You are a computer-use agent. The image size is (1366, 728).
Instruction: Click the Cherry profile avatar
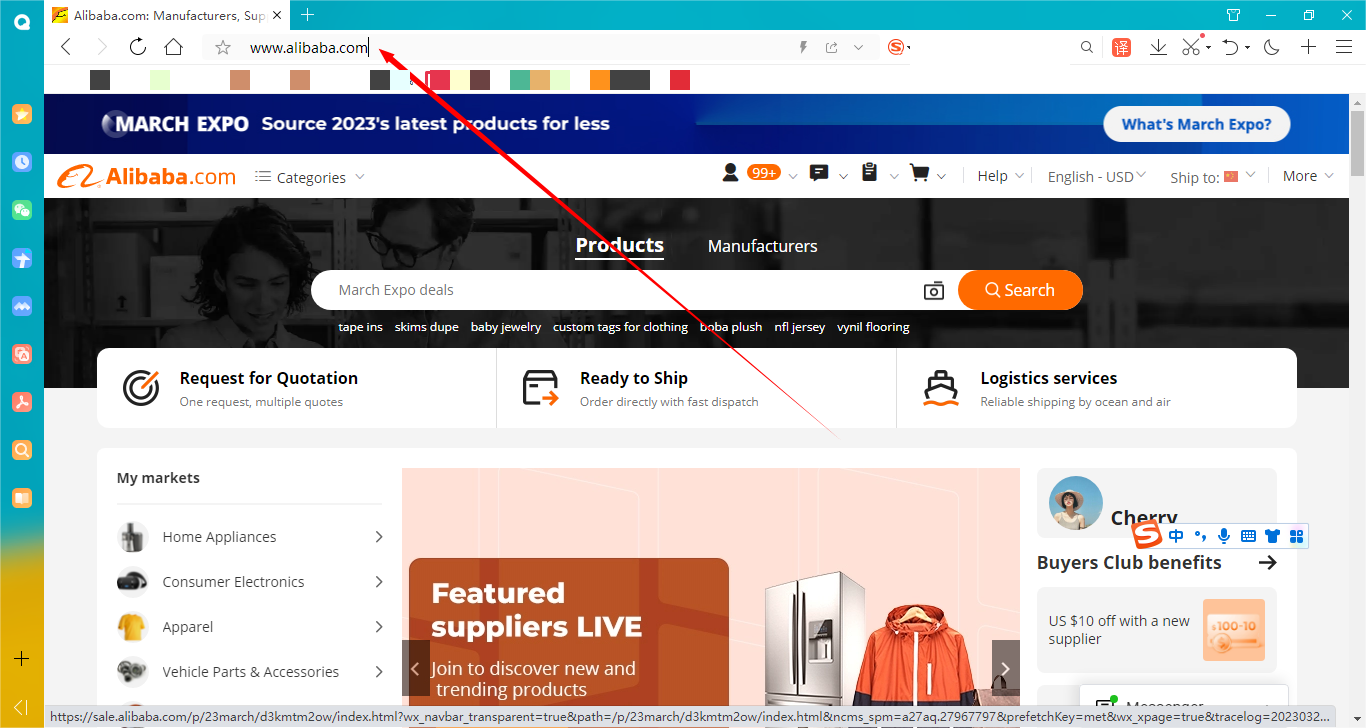coord(1076,502)
